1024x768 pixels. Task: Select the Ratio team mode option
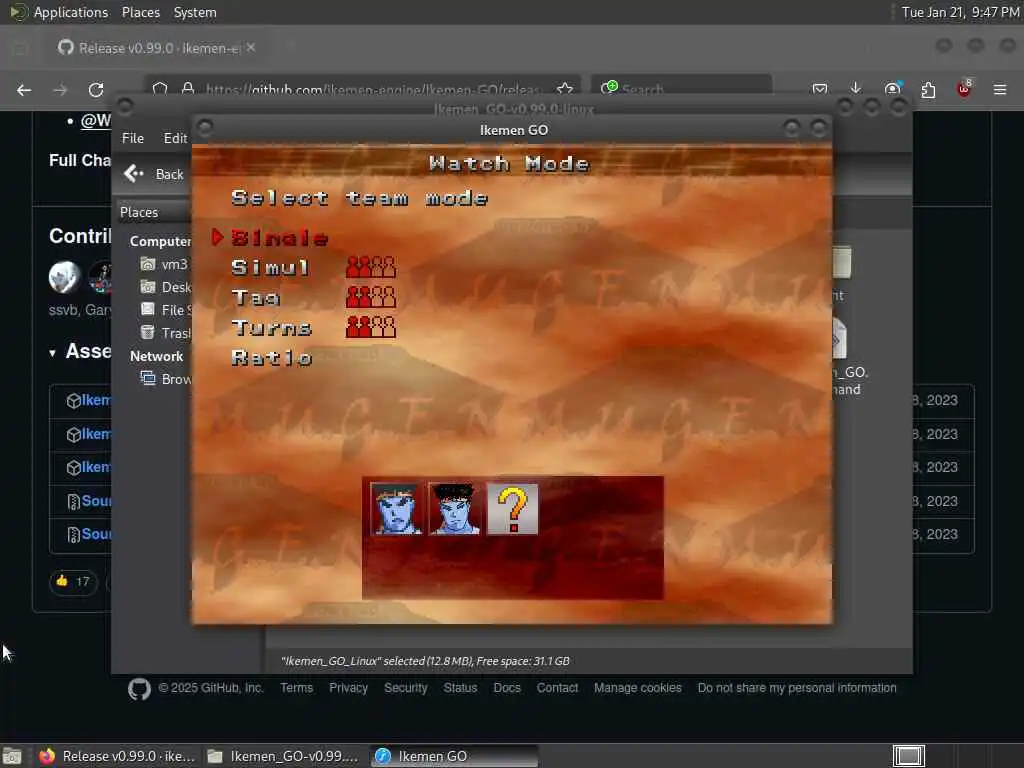click(x=271, y=358)
